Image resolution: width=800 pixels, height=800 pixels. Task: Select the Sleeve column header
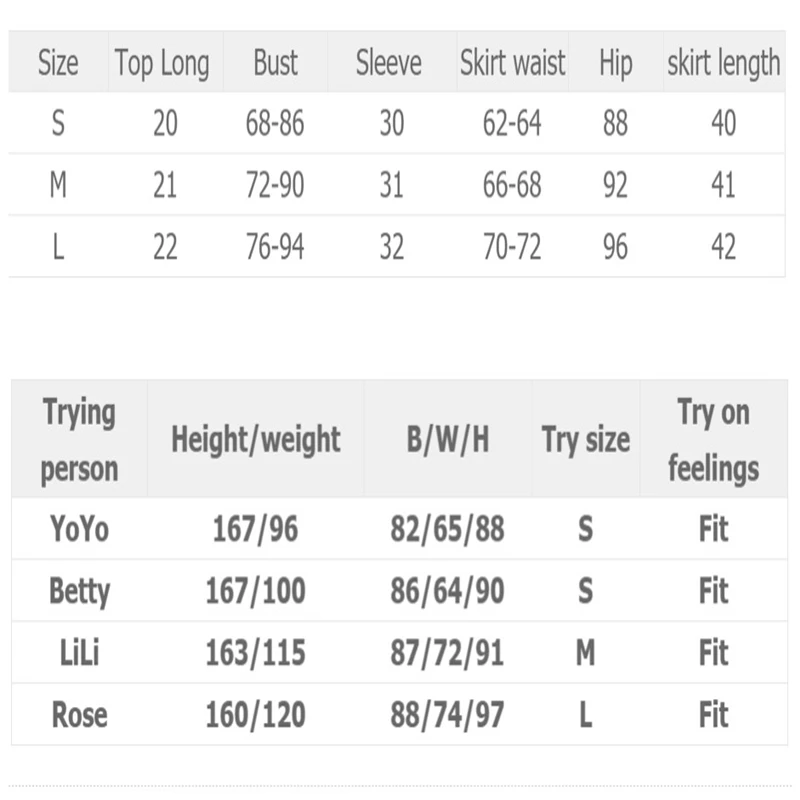point(389,63)
